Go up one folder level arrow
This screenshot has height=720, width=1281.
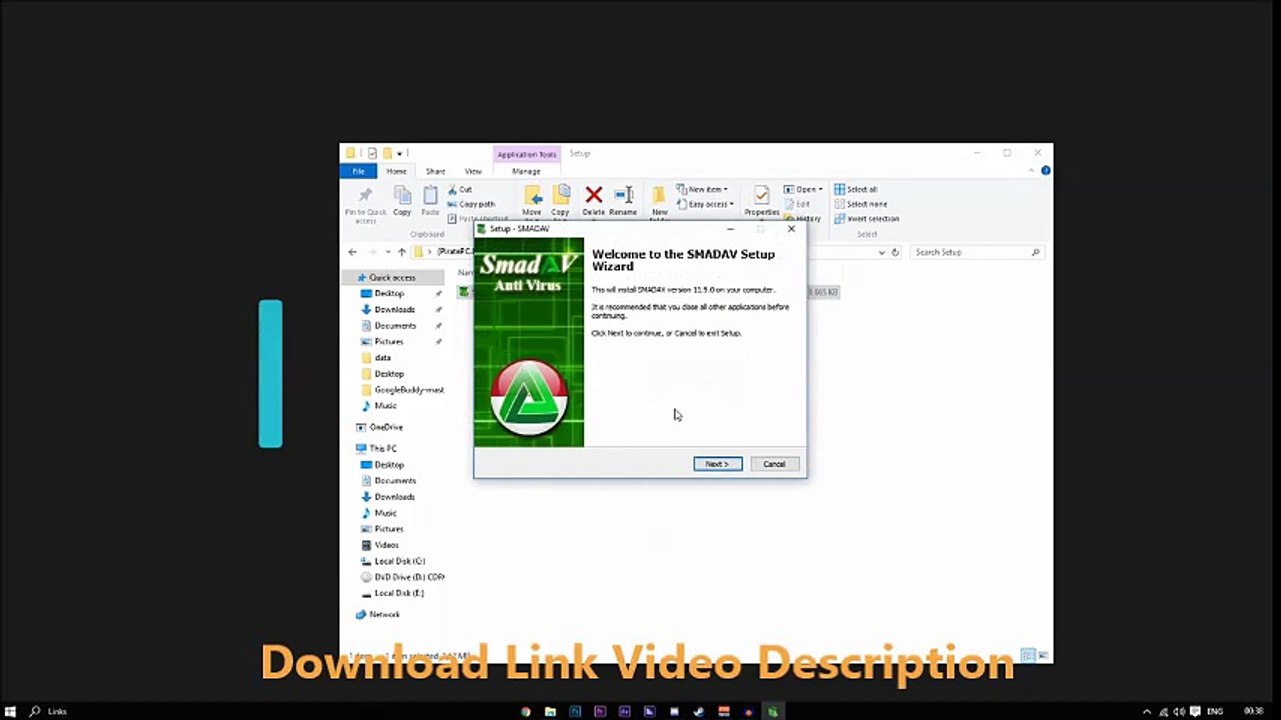click(402, 252)
